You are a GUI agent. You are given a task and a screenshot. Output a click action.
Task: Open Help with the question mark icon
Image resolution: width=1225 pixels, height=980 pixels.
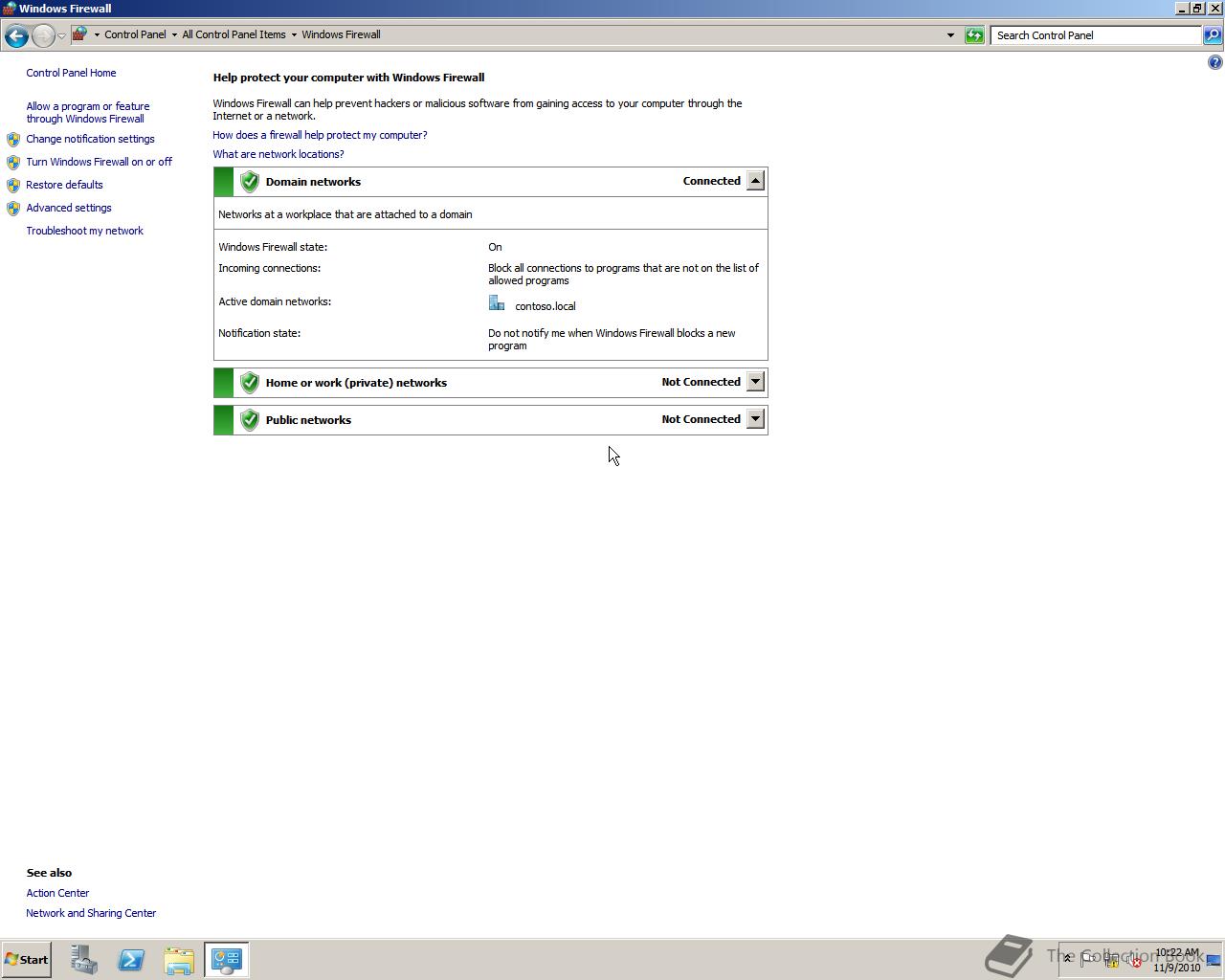1214,62
